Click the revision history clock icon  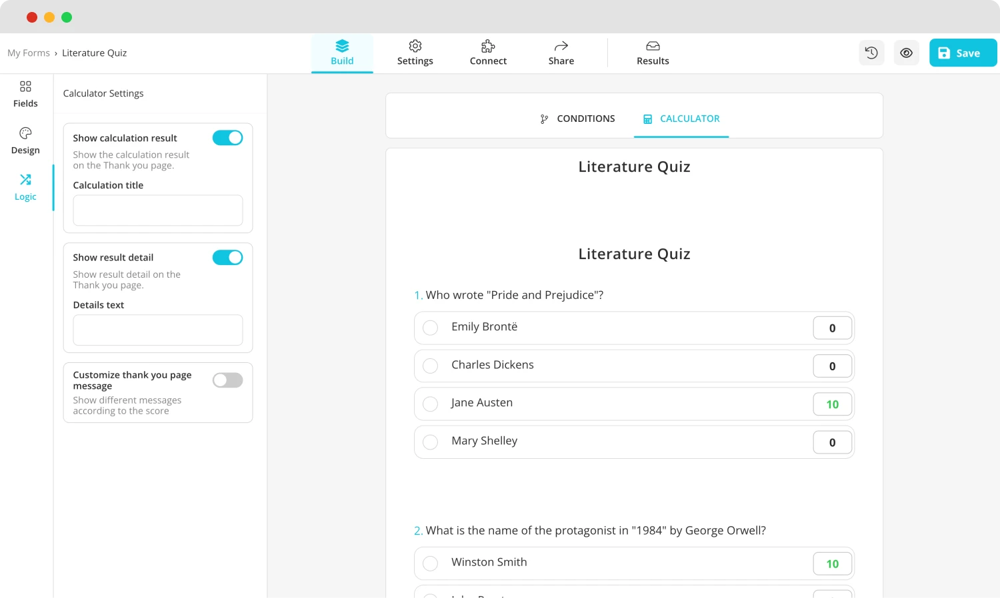(x=871, y=53)
